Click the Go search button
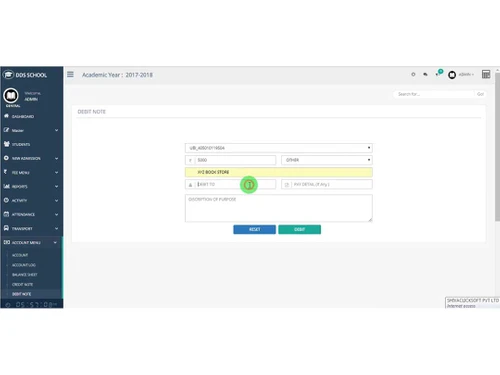This screenshot has width=500, height=375. click(x=480, y=94)
